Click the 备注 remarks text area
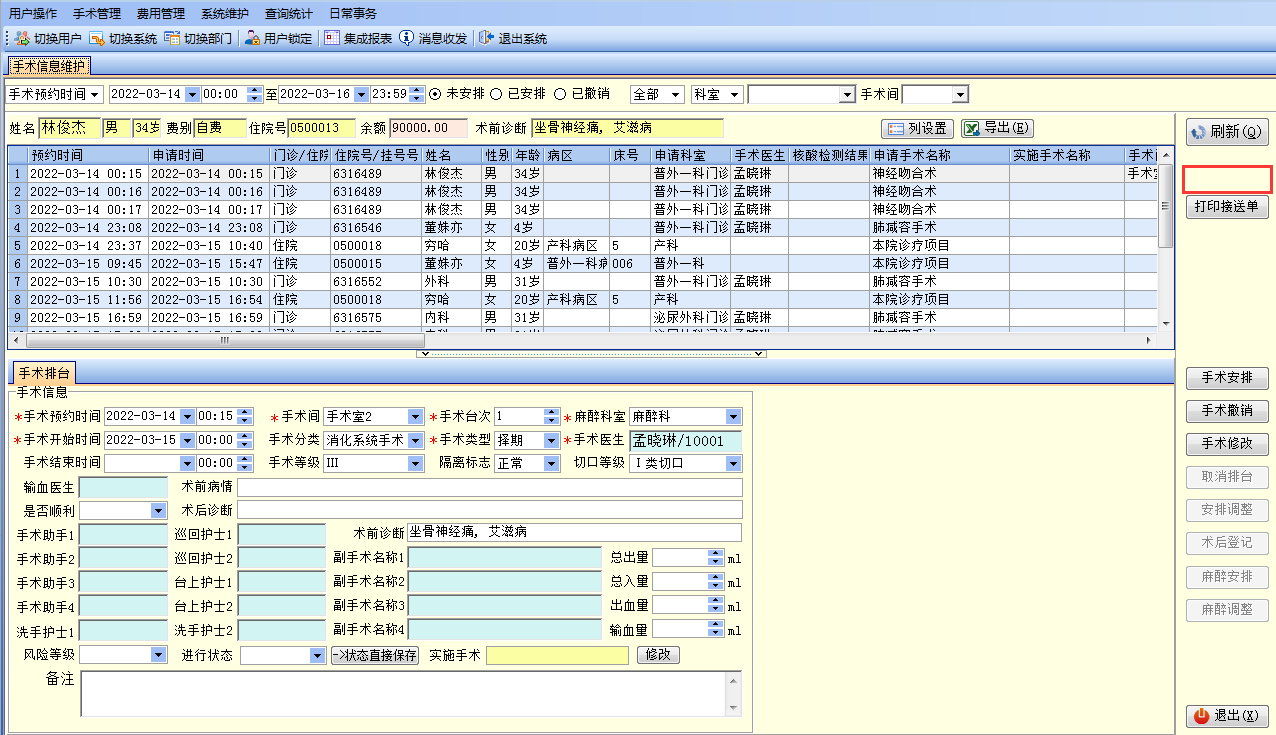The height and width of the screenshot is (735, 1276). tap(403, 693)
